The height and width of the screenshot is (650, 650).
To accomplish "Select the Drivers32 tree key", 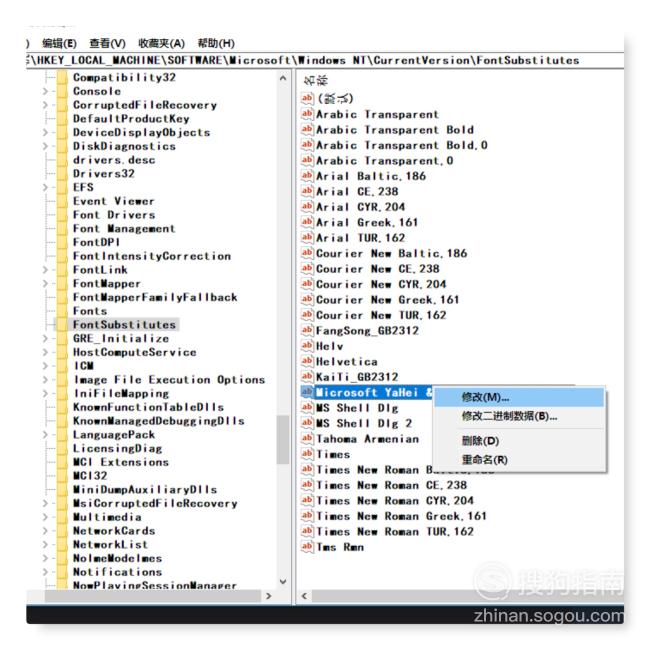I will tap(104, 174).
